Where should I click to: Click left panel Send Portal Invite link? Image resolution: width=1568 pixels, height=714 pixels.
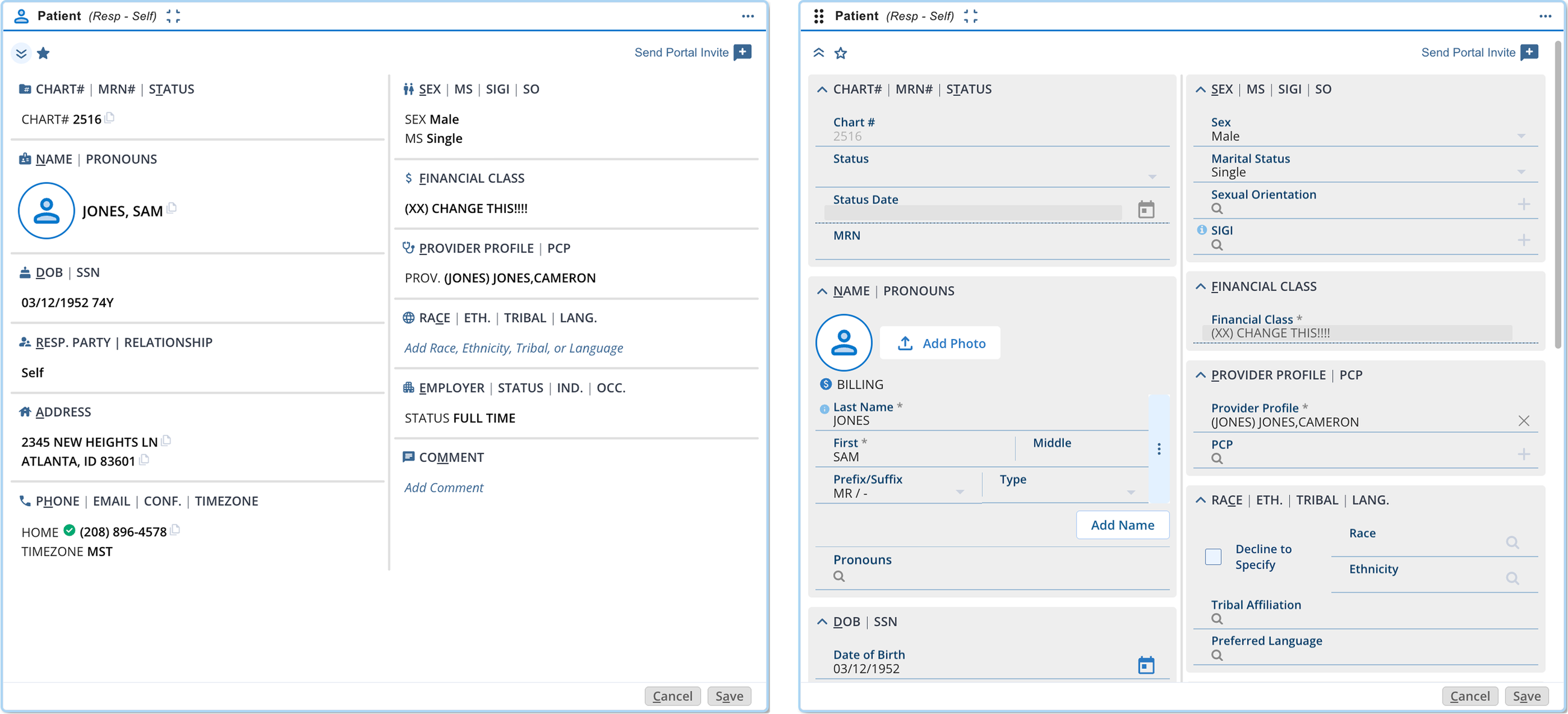coord(681,52)
